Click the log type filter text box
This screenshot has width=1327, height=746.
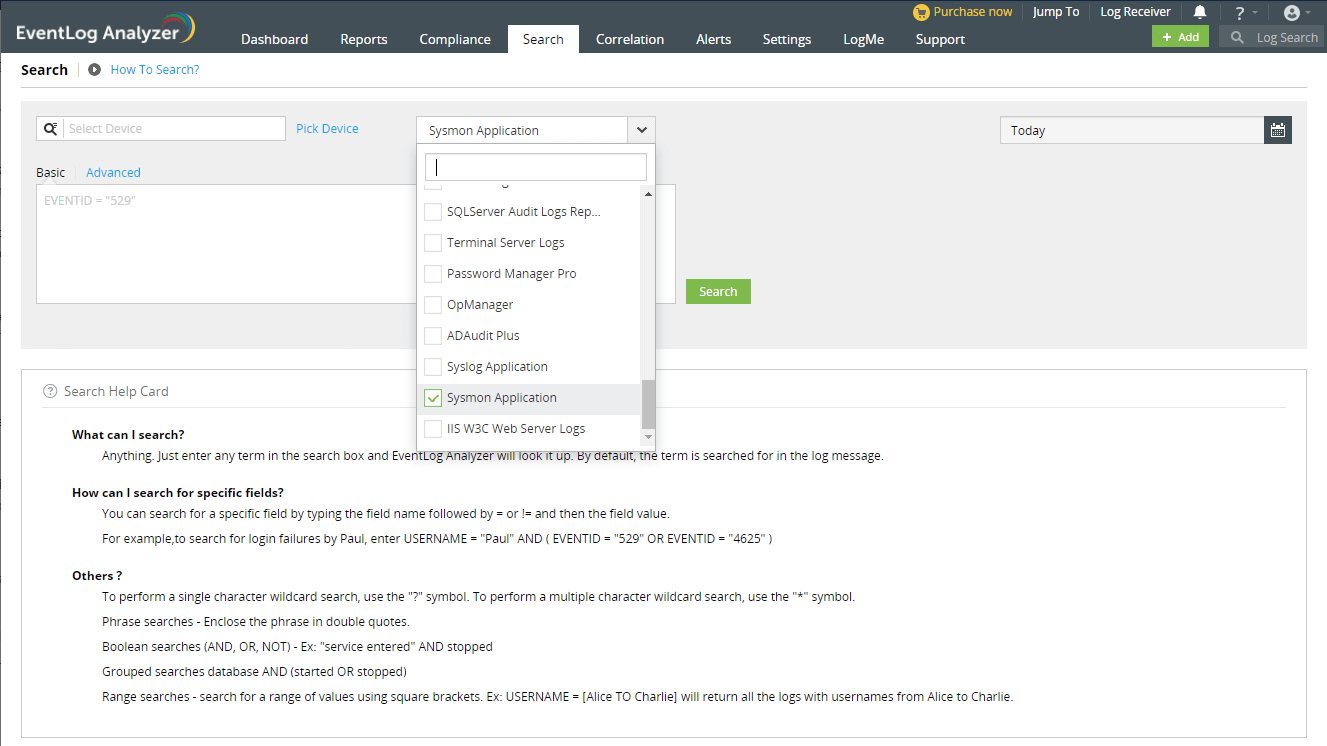click(x=536, y=167)
